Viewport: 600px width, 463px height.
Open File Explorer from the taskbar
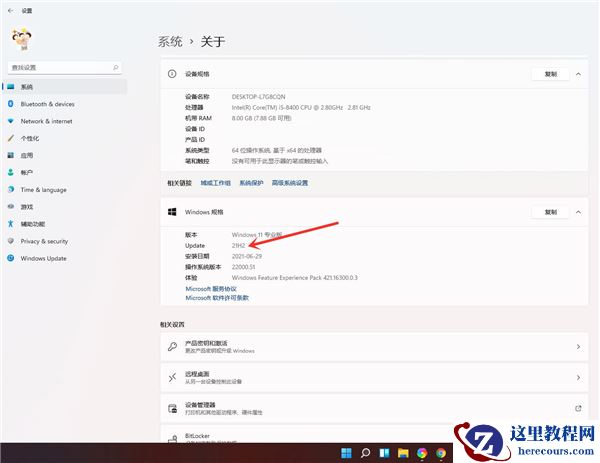(x=403, y=453)
